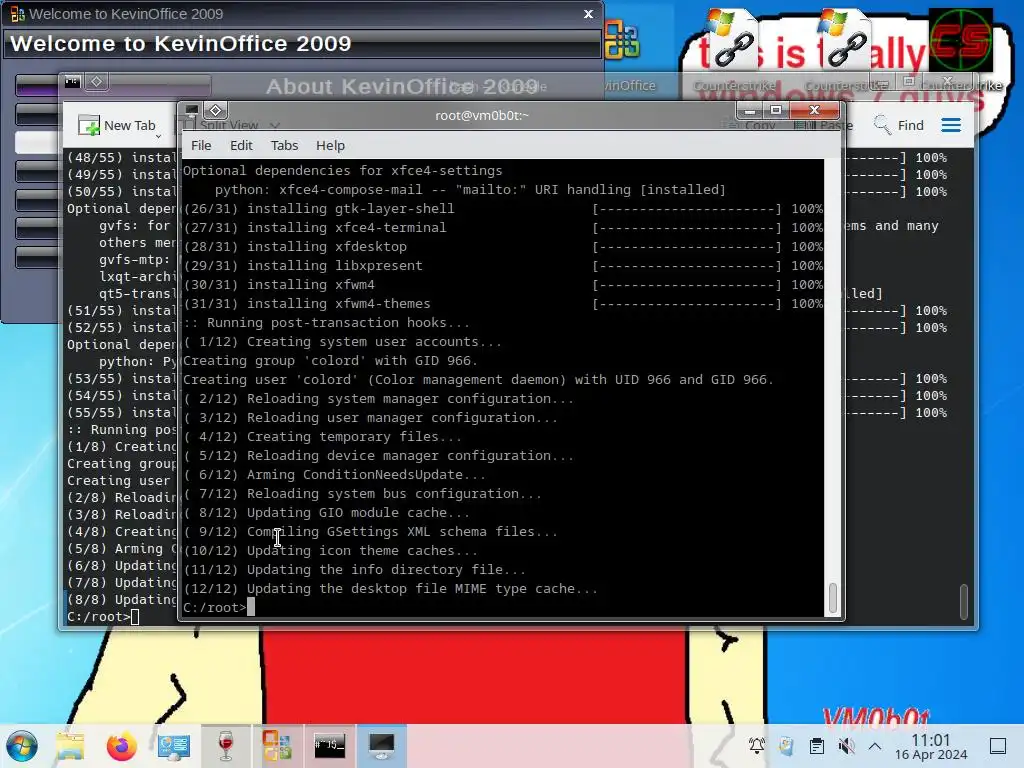Click the show desktop button in taskbar
Screen dimensions: 1024x768
(998, 746)
